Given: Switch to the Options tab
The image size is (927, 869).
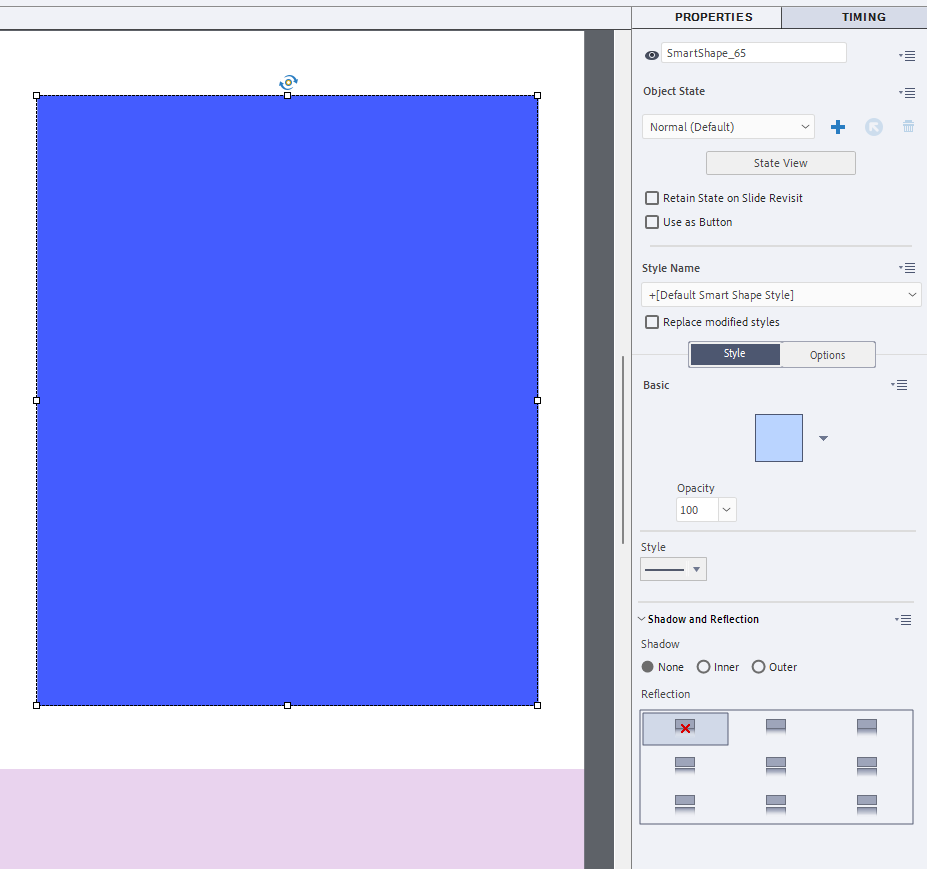Looking at the screenshot, I should (x=826, y=354).
